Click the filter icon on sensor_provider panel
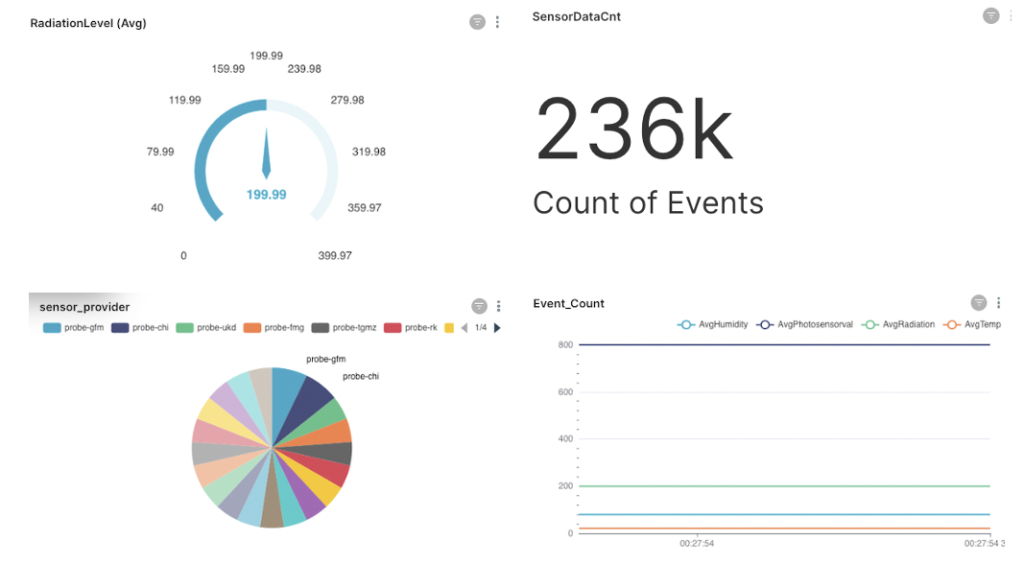This screenshot has height=565, width=1024. coord(479,306)
